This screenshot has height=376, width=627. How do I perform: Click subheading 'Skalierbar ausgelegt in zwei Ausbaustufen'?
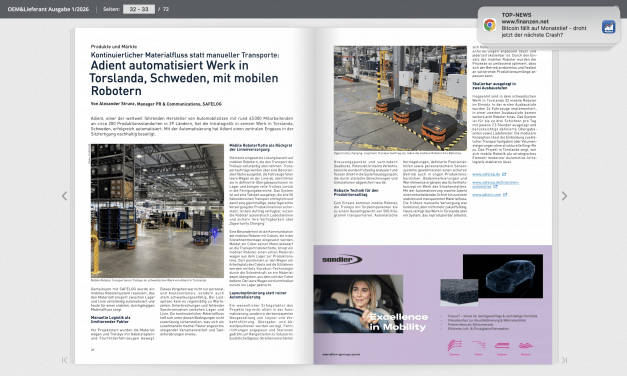pos(494,86)
